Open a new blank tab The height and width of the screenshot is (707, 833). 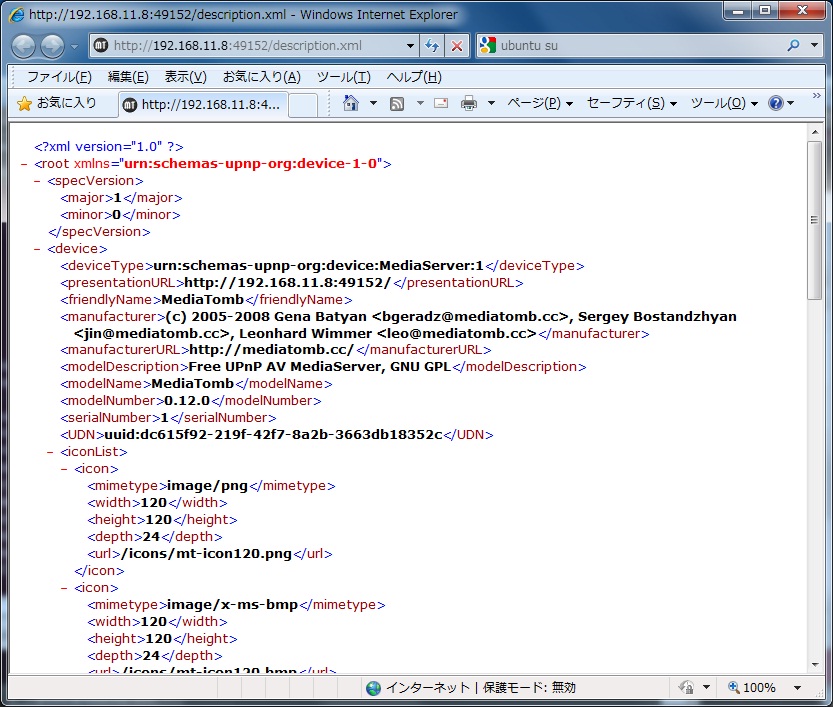[303, 105]
